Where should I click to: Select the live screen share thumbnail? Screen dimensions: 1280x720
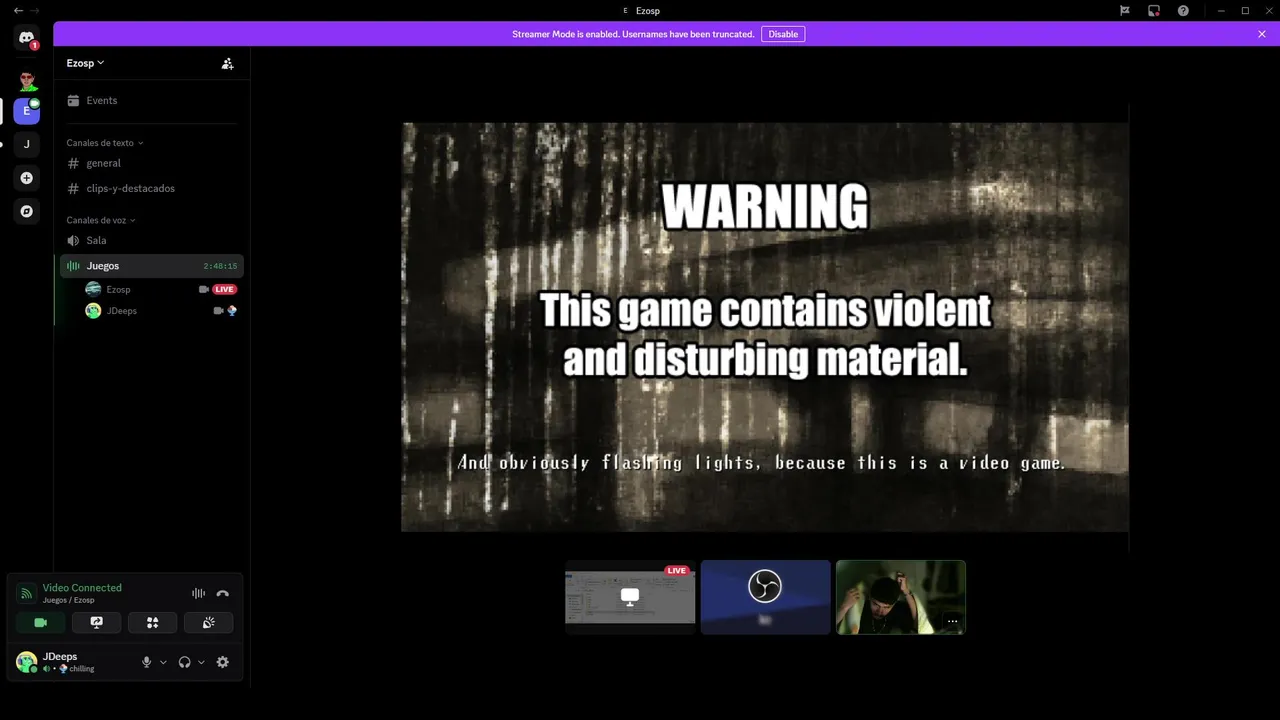pos(630,597)
